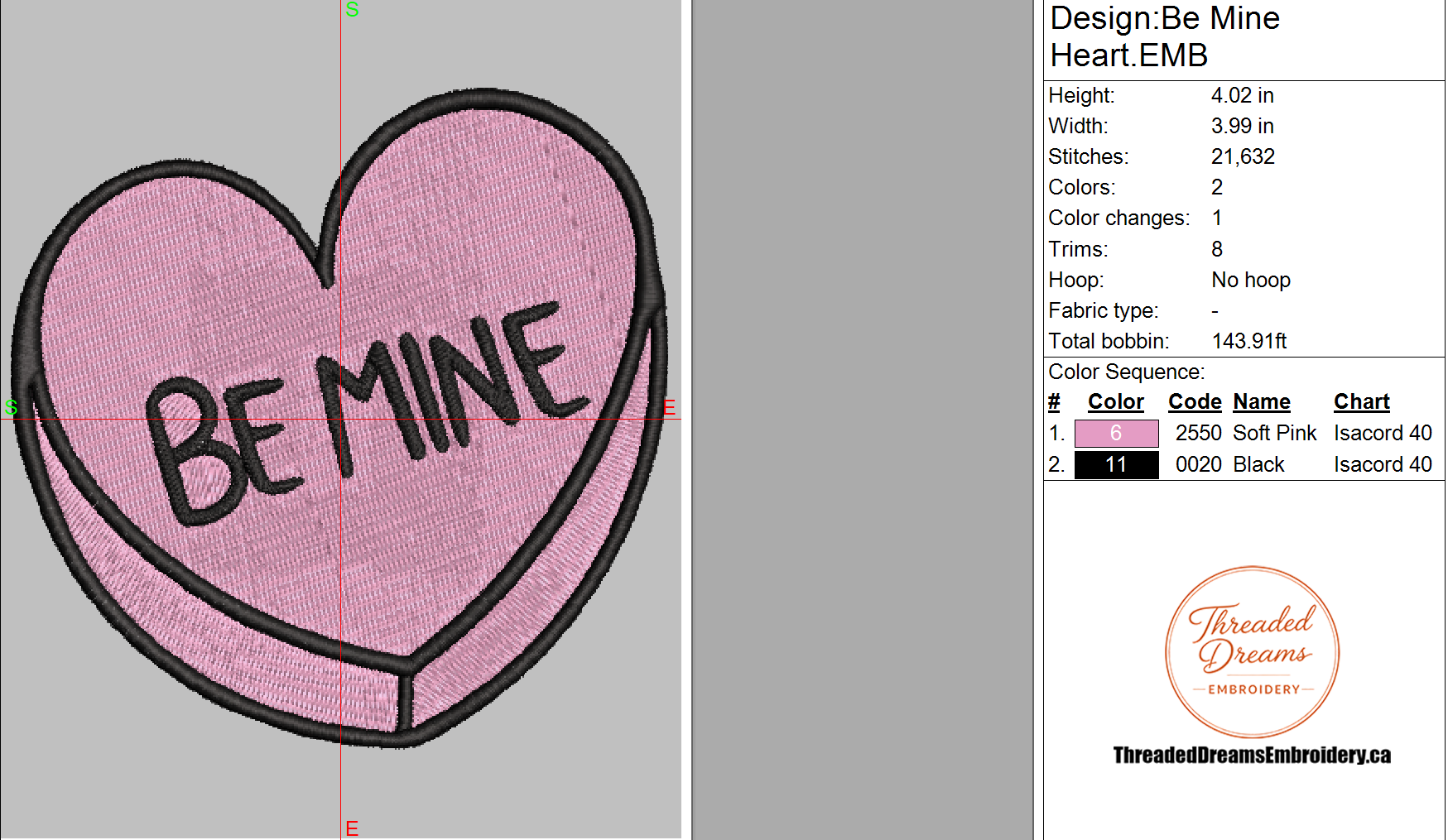Click the Stitches value 21,632
This screenshot has width=1448, height=840.
(x=1243, y=156)
